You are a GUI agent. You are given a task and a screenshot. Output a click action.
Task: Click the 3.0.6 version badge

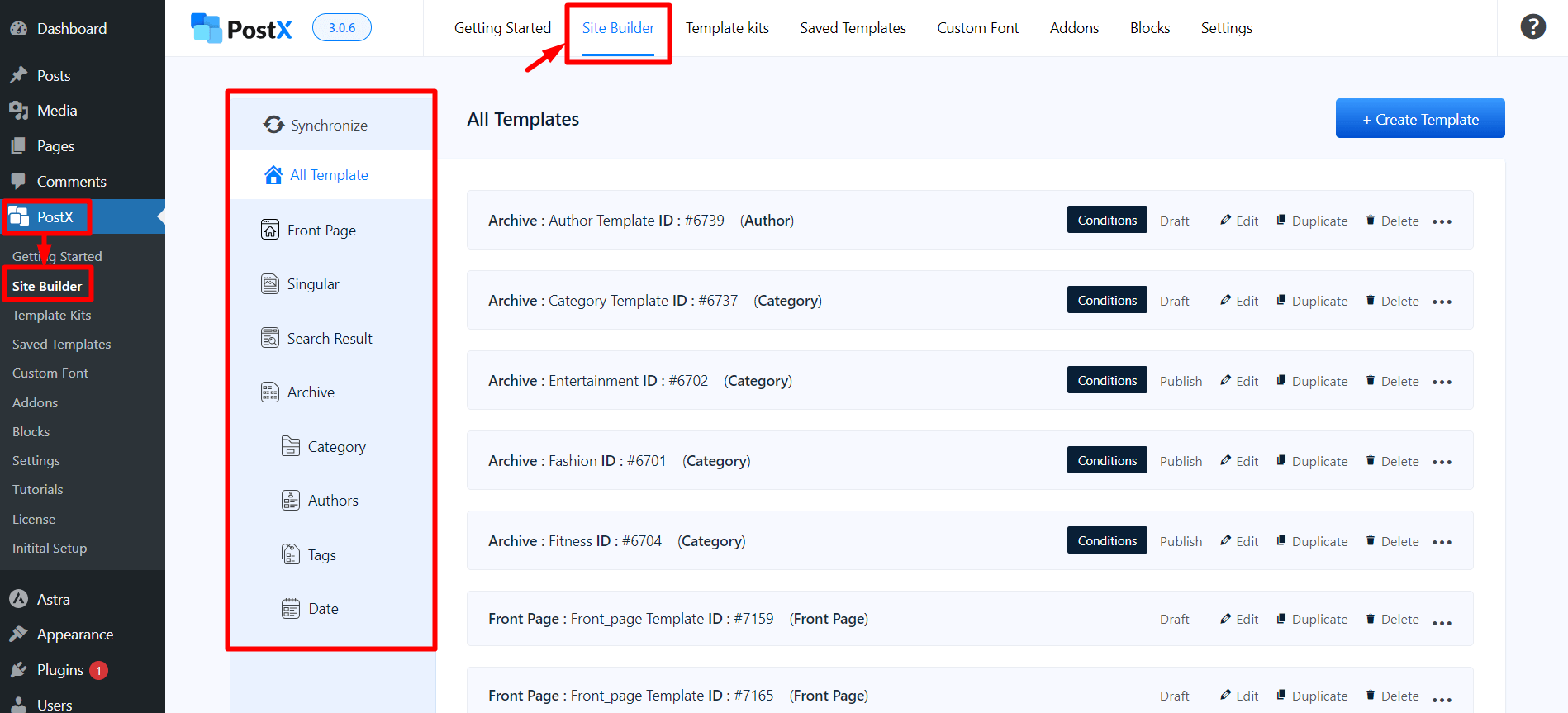click(342, 27)
